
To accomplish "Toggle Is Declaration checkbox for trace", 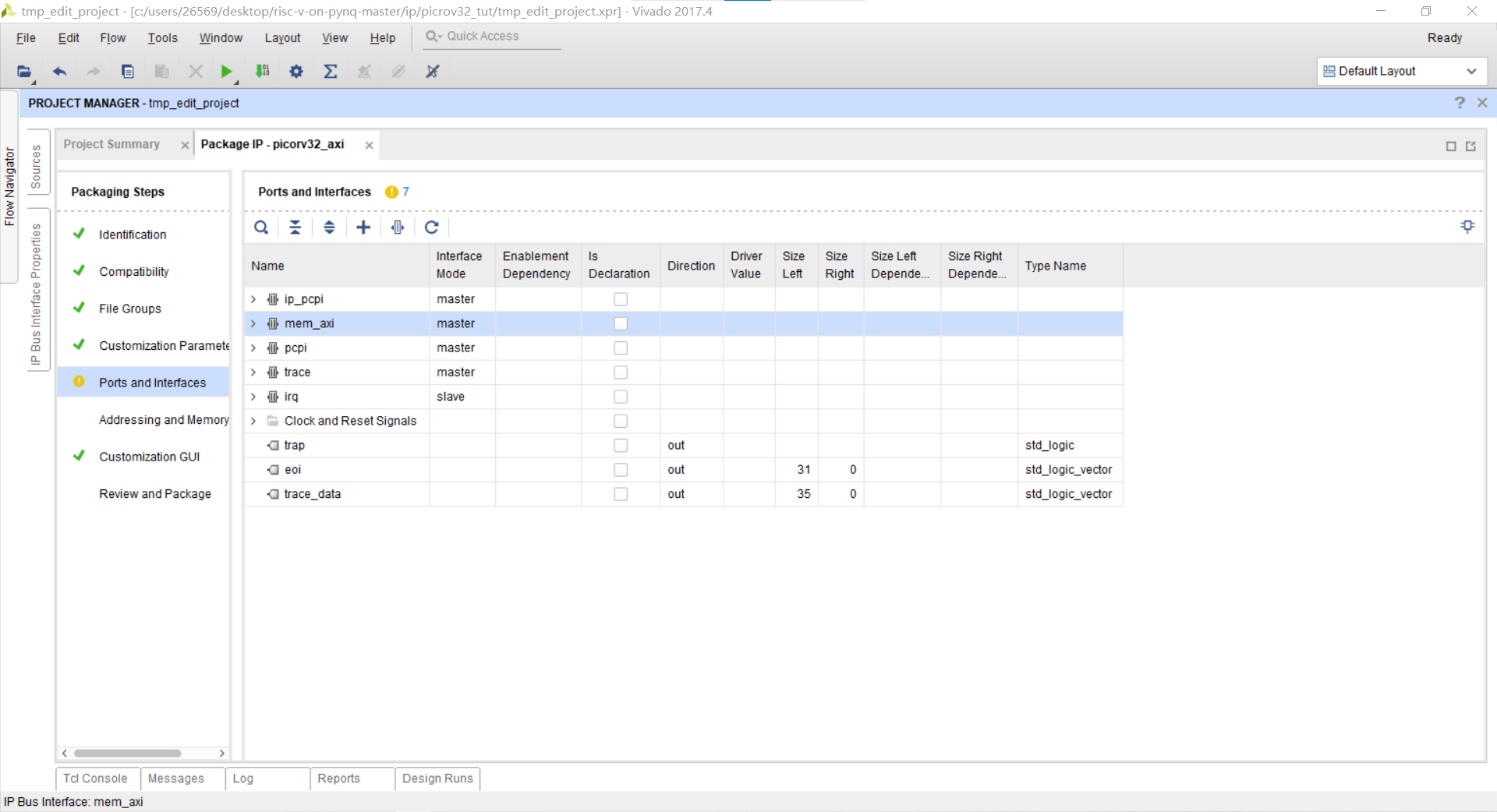I will [x=621, y=372].
